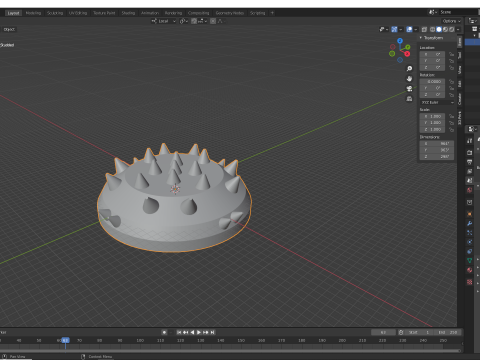Image resolution: width=480 pixels, height=360 pixels.
Task: Toggle viewport gizmos visibility button
Action: (x=394, y=29)
